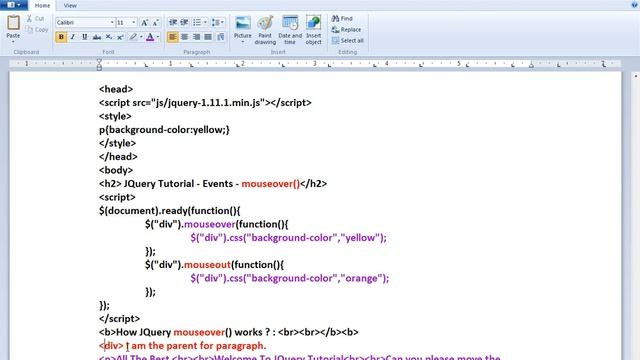Click the Increase indent icon
This screenshot has width=640, height=360.
click(x=184, y=22)
